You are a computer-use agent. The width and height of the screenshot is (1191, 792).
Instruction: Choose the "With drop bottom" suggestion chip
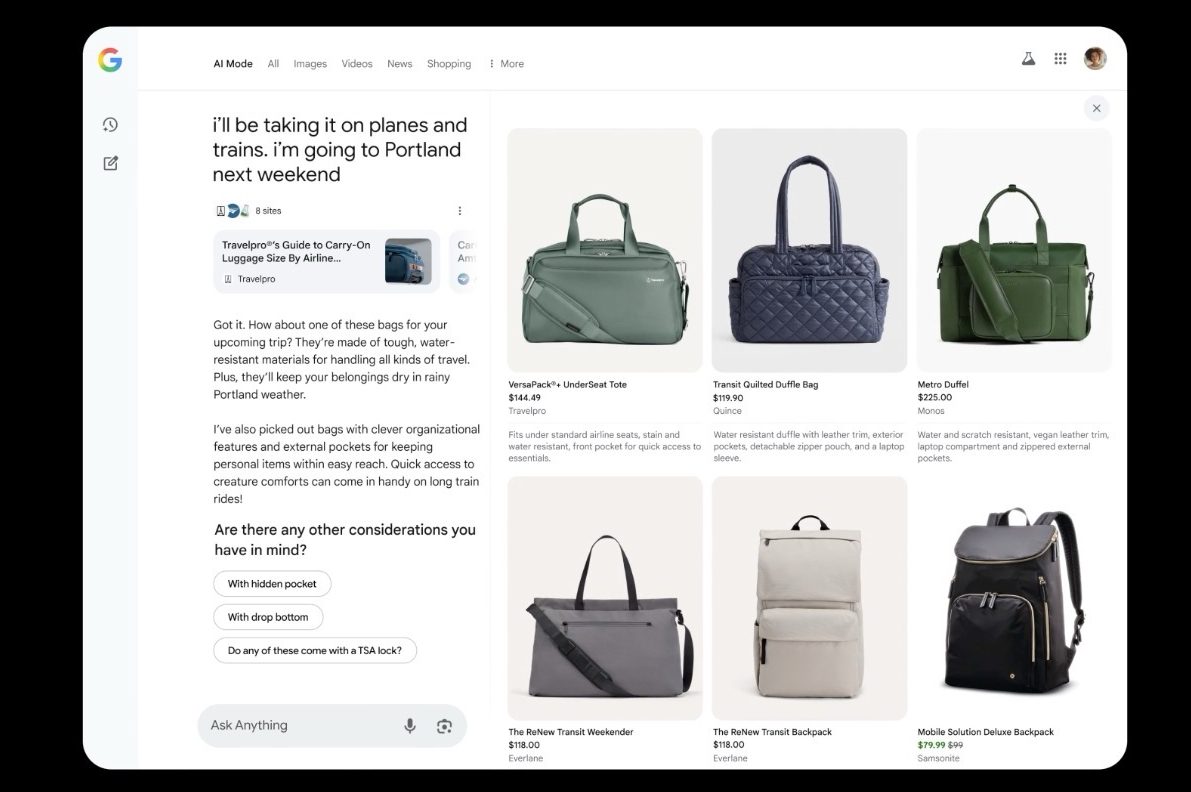point(268,617)
